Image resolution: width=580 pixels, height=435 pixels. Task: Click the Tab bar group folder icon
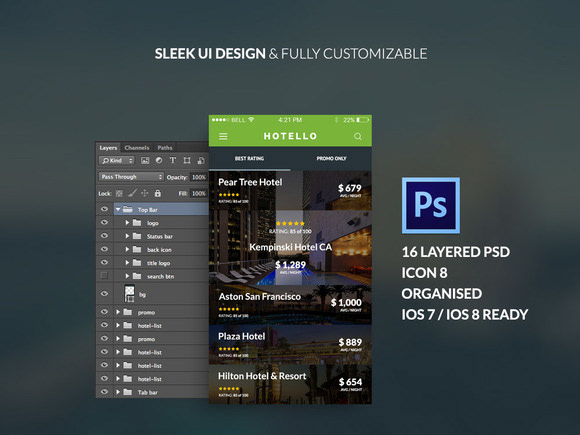[128, 392]
